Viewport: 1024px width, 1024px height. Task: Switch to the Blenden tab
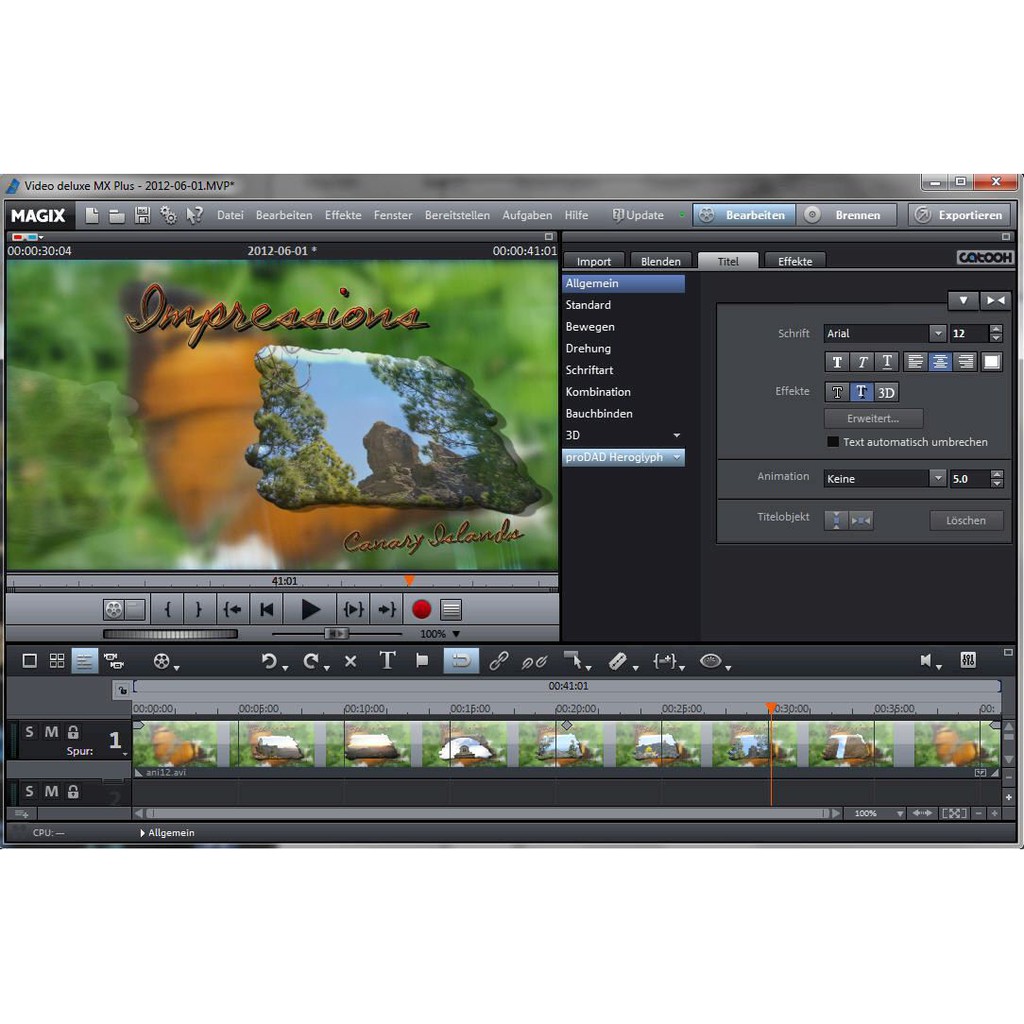[661, 261]
